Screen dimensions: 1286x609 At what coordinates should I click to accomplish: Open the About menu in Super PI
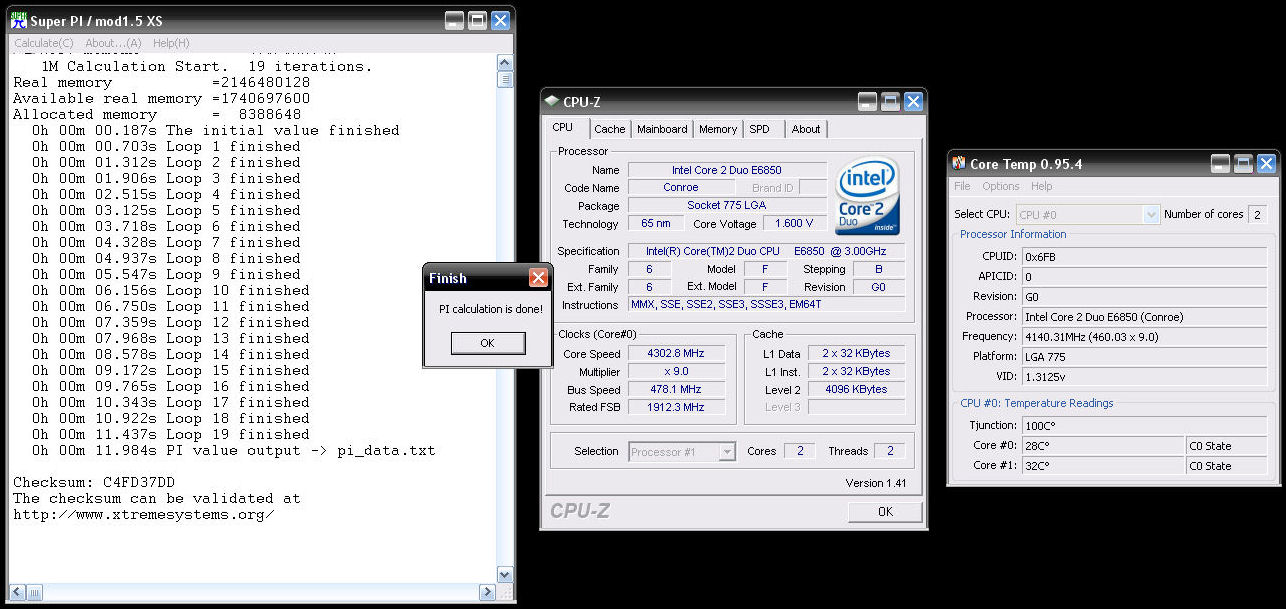113,43
